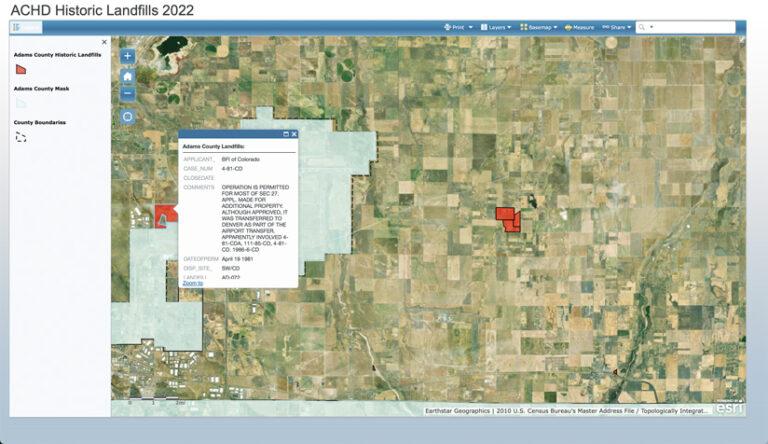Viewport: 768px width, 444px height.
Task: Select case number value 4-81-CD
Action: coord(232,169)
